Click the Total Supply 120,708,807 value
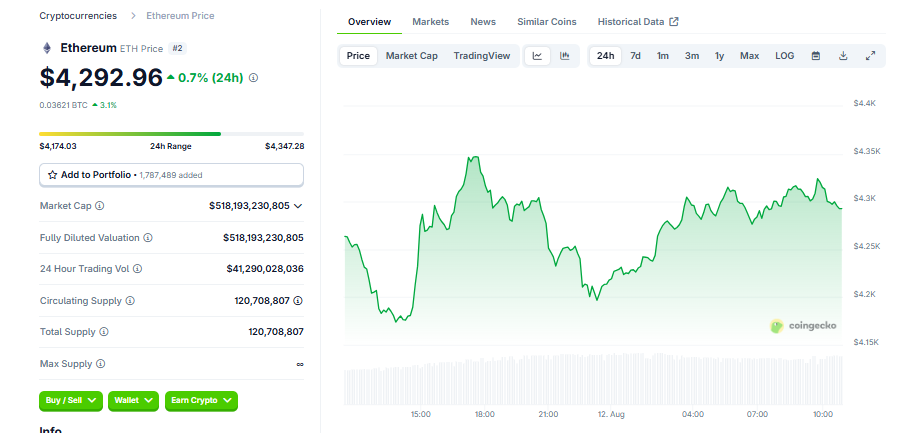The width and height of the screenshot is (910, 433). pos(276,332)
